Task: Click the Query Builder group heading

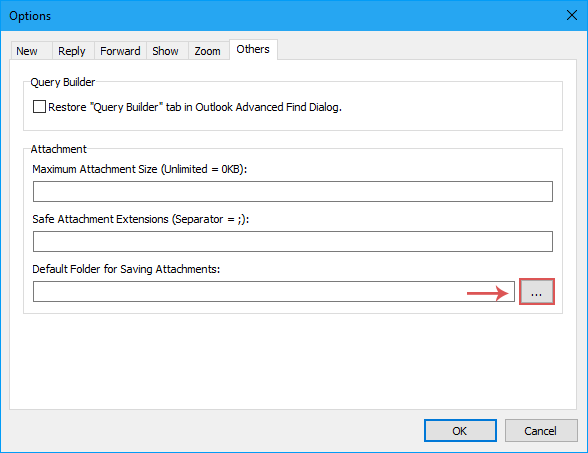Action: coord(63,82)
